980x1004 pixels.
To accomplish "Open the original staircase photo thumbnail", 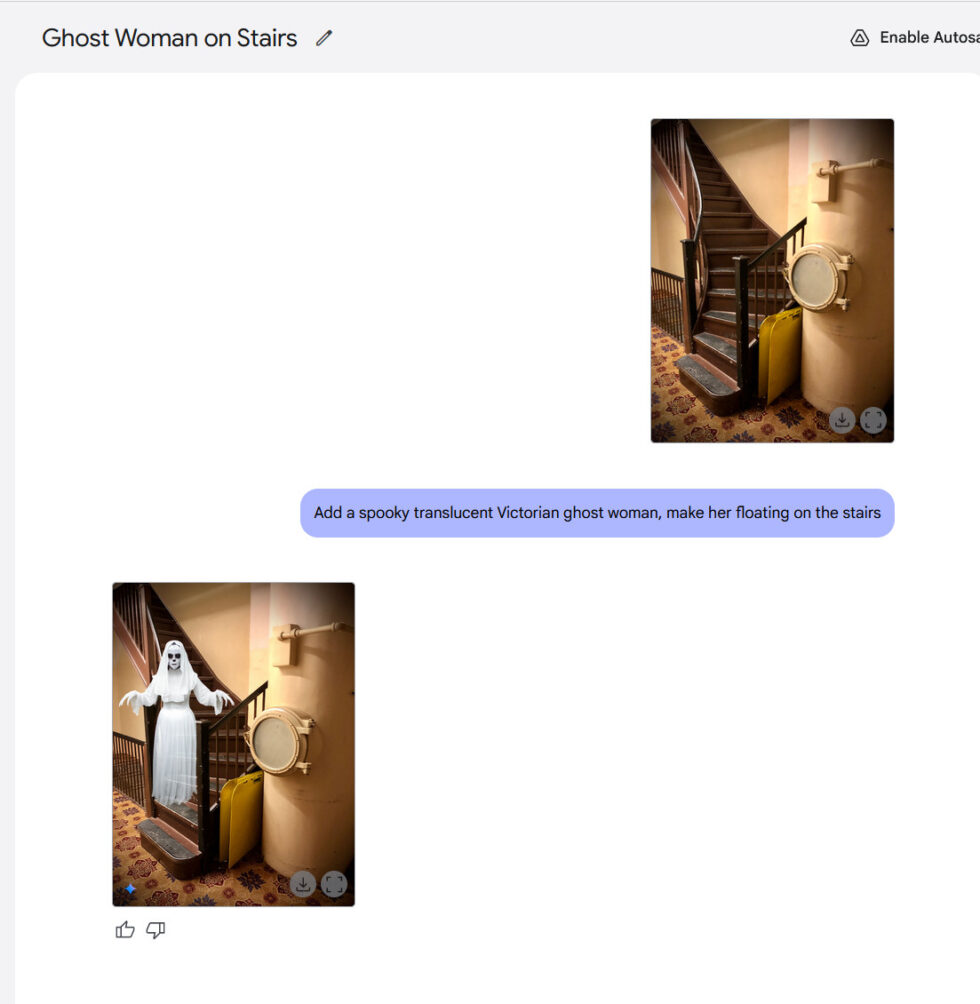I will tap(772, 280).
